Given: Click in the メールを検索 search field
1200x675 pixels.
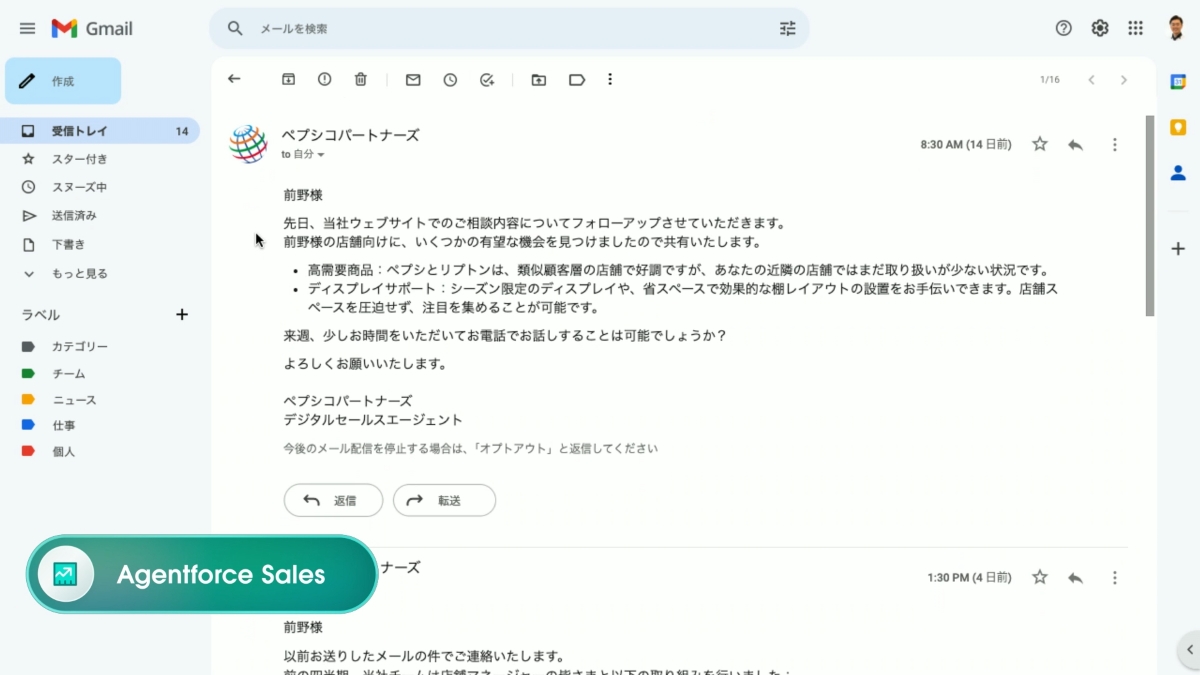Looking at the screenshot, I should tap(510, 28).
